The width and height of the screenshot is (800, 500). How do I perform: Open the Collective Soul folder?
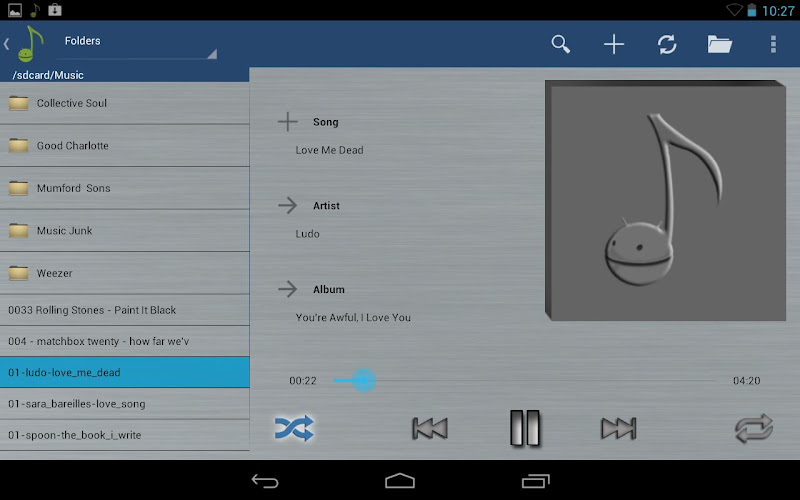pos(124,103)
